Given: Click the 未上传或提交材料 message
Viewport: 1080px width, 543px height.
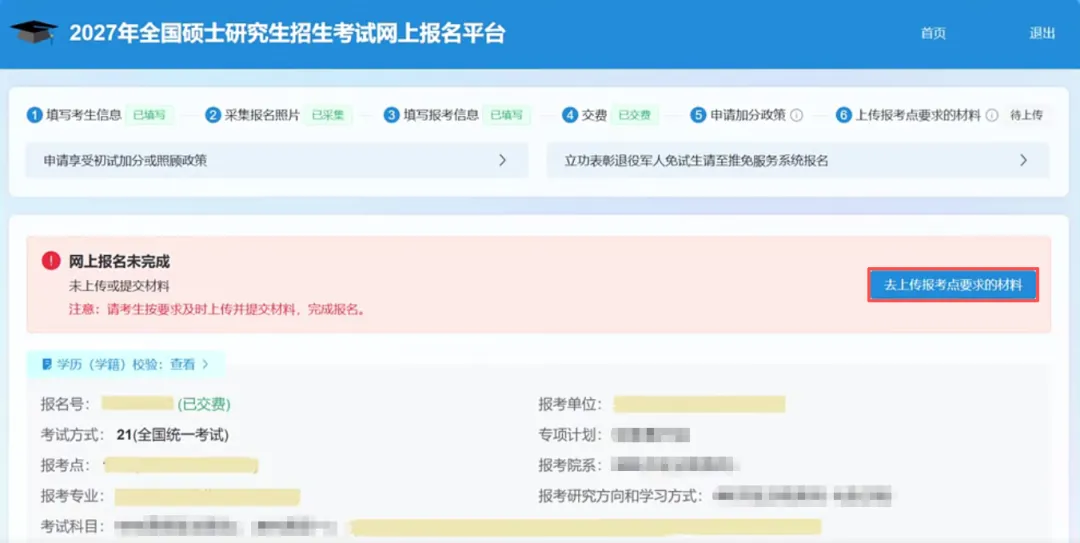Looking at the screenshot, I should click(119, 285).
